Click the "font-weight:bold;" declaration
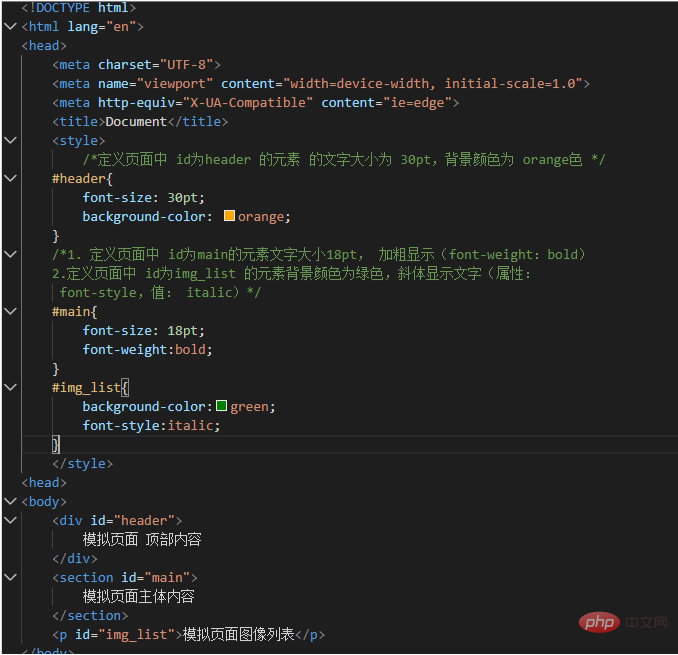 (x=147, y=349)
